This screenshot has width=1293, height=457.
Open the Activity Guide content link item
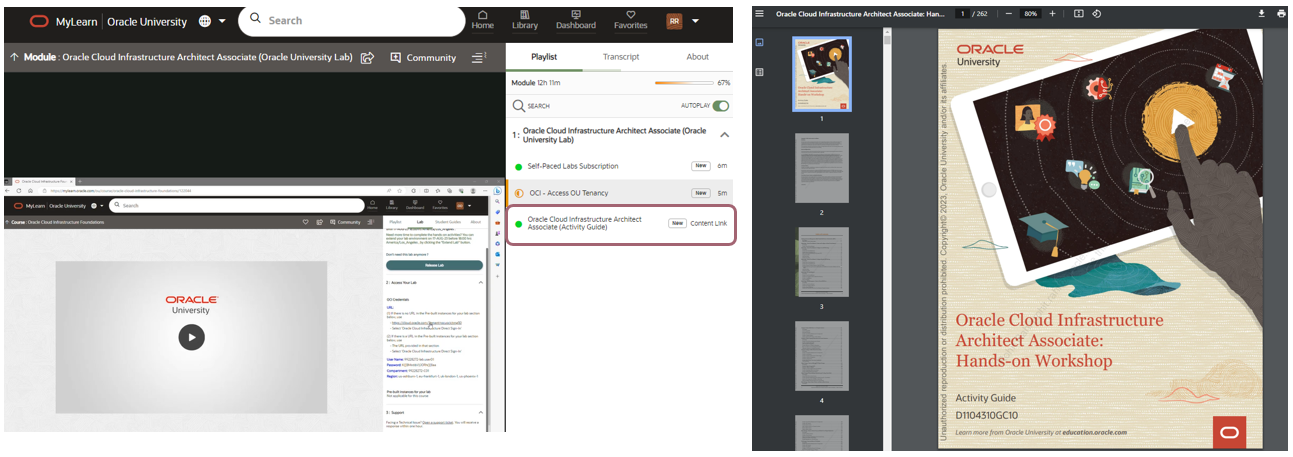coord(621,223)
